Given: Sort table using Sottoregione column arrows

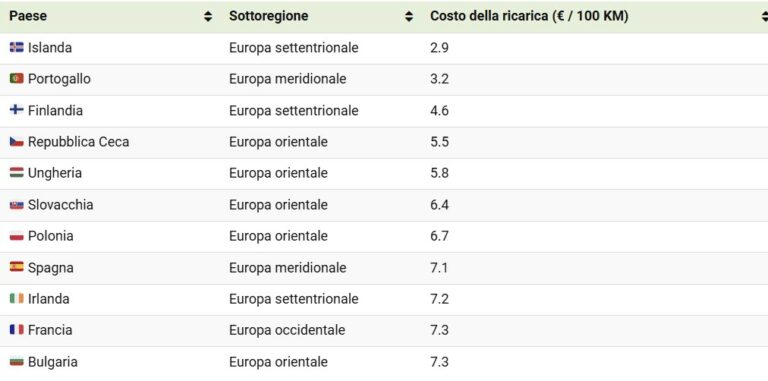Looking at the screenshot, I should (409, 17).
